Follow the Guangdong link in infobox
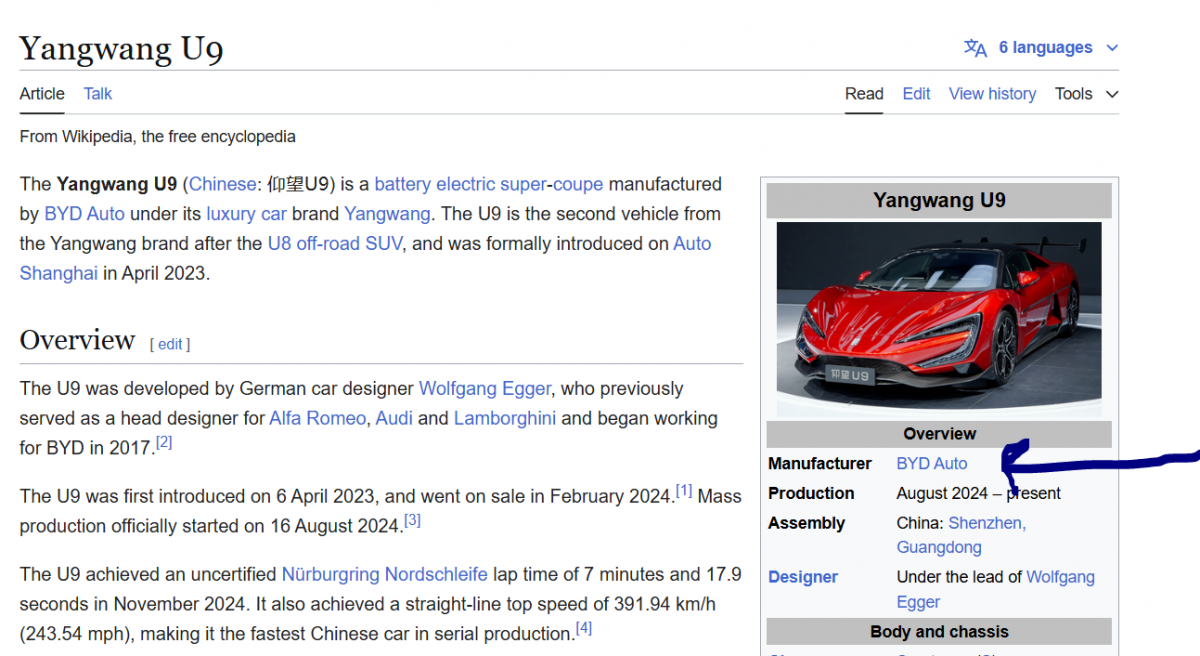Screen dimensions: 1200x656 (939, 548)
